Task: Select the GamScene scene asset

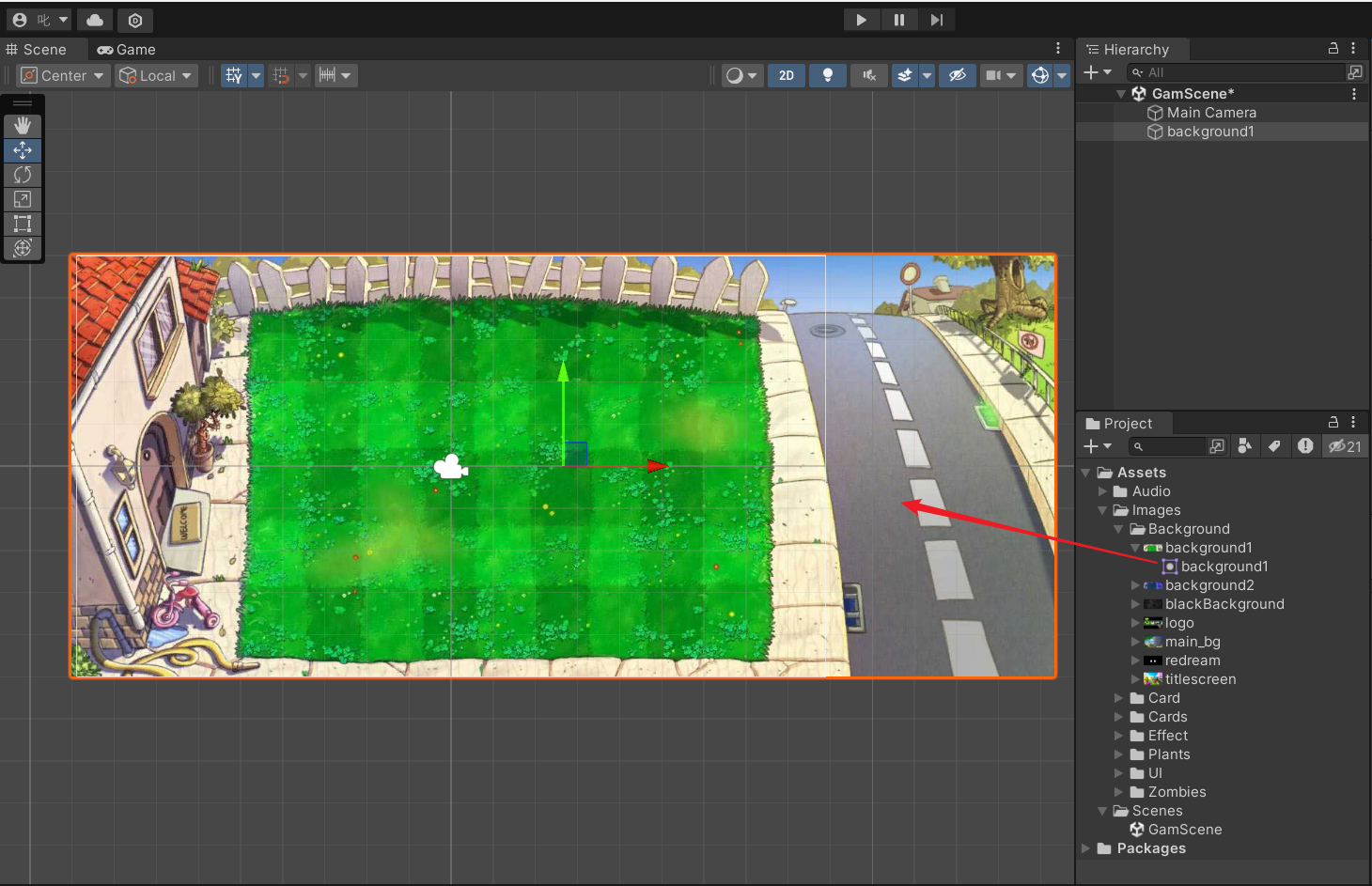Action: pos(1184,830)
